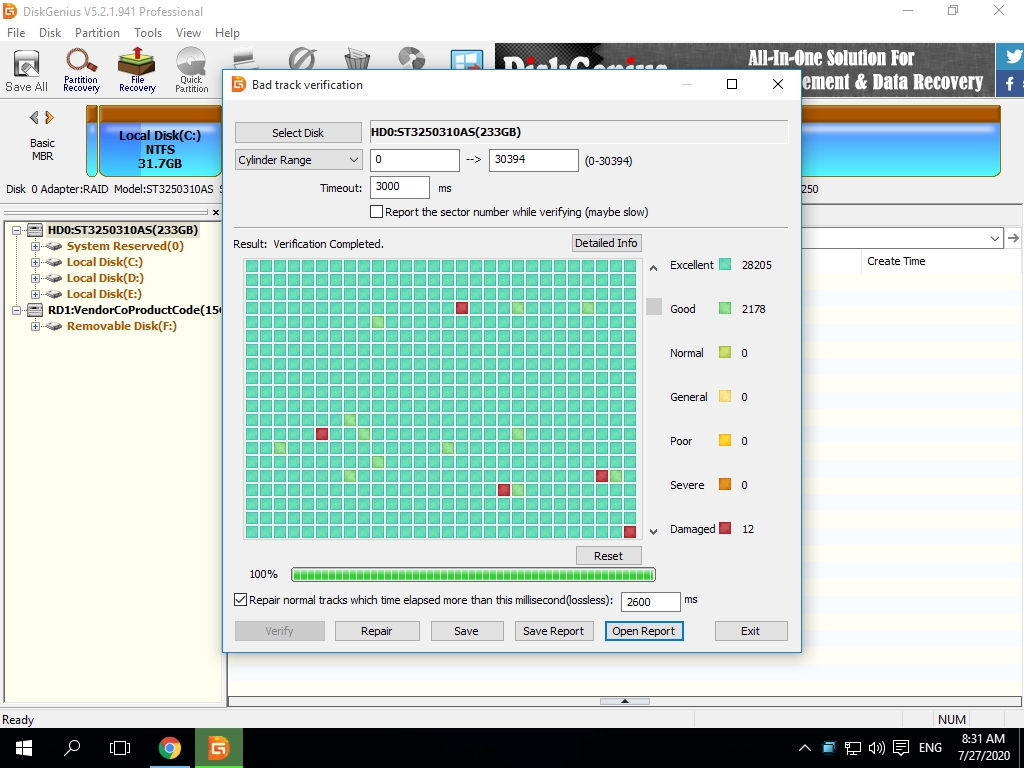
Task: Collapse the HD0:ST3250310AS tree node
Action: point(17,230)
